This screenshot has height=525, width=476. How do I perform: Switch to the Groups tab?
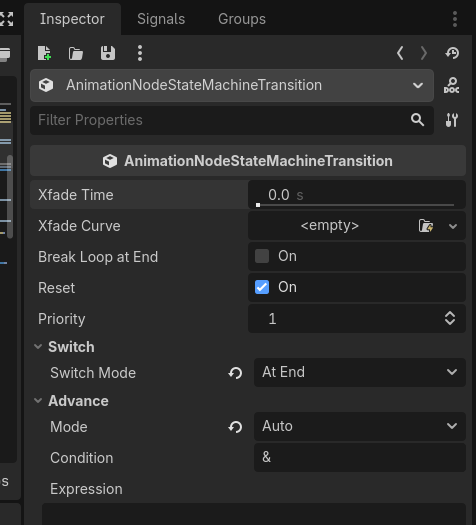pyautogui.click(x=242, y=19)
